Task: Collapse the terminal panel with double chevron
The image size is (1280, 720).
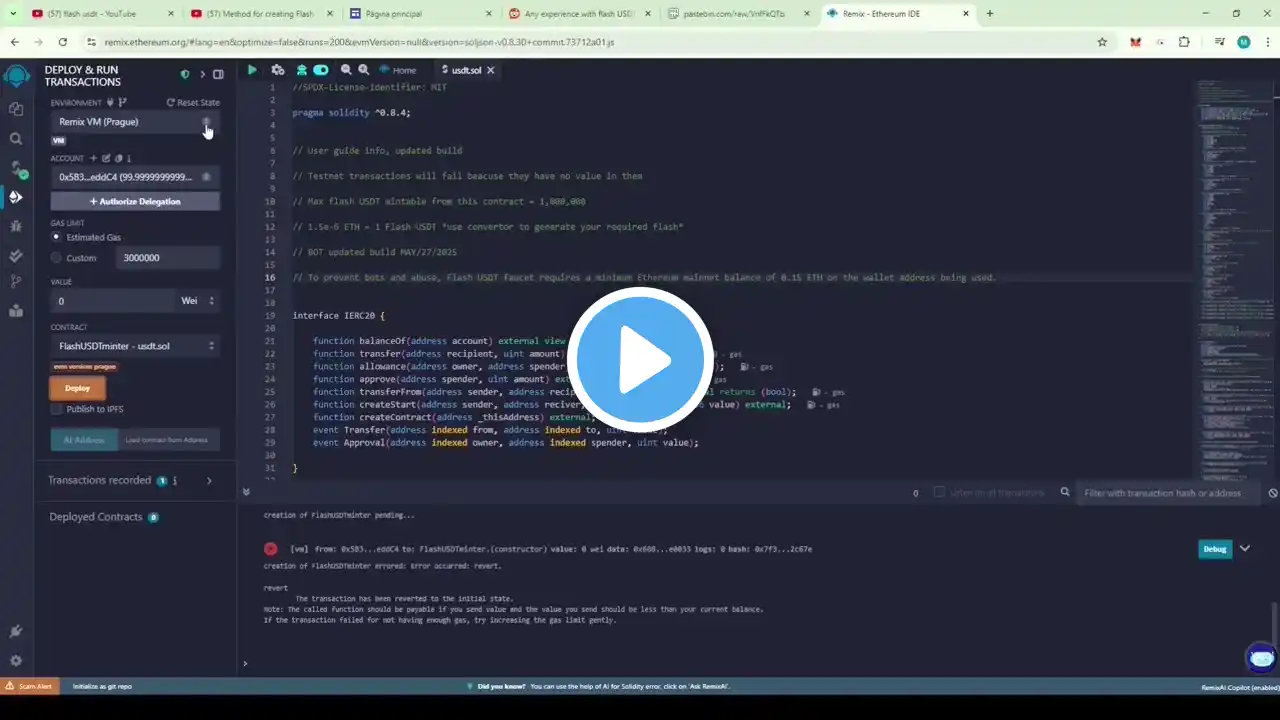Action: (246, 492)
